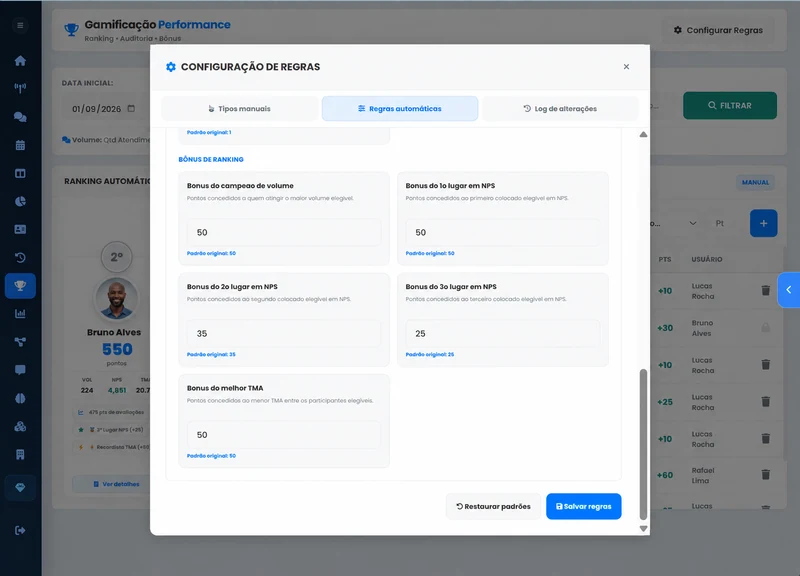Edit Bonus do campeao de volume value
Screen dimensions: 800x576
[x=284, y=233]
